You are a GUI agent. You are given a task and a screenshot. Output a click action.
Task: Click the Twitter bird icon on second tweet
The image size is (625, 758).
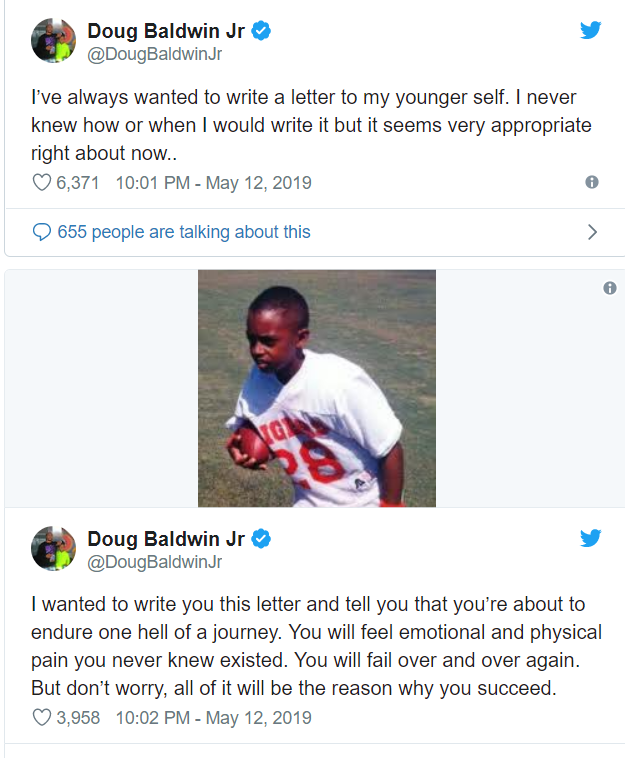coord(590,538)
